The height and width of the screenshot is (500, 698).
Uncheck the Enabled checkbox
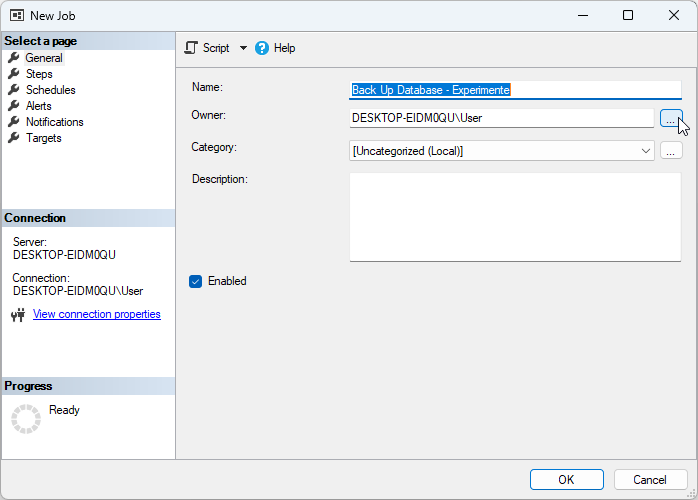pyautogui.click(x=196, y=281)
